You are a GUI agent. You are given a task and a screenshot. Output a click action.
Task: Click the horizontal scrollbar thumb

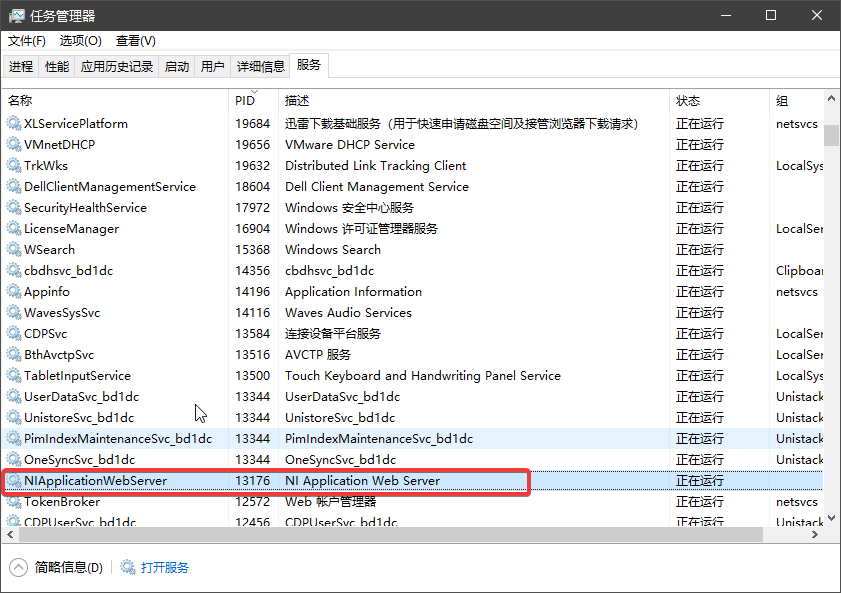point(391,535)
